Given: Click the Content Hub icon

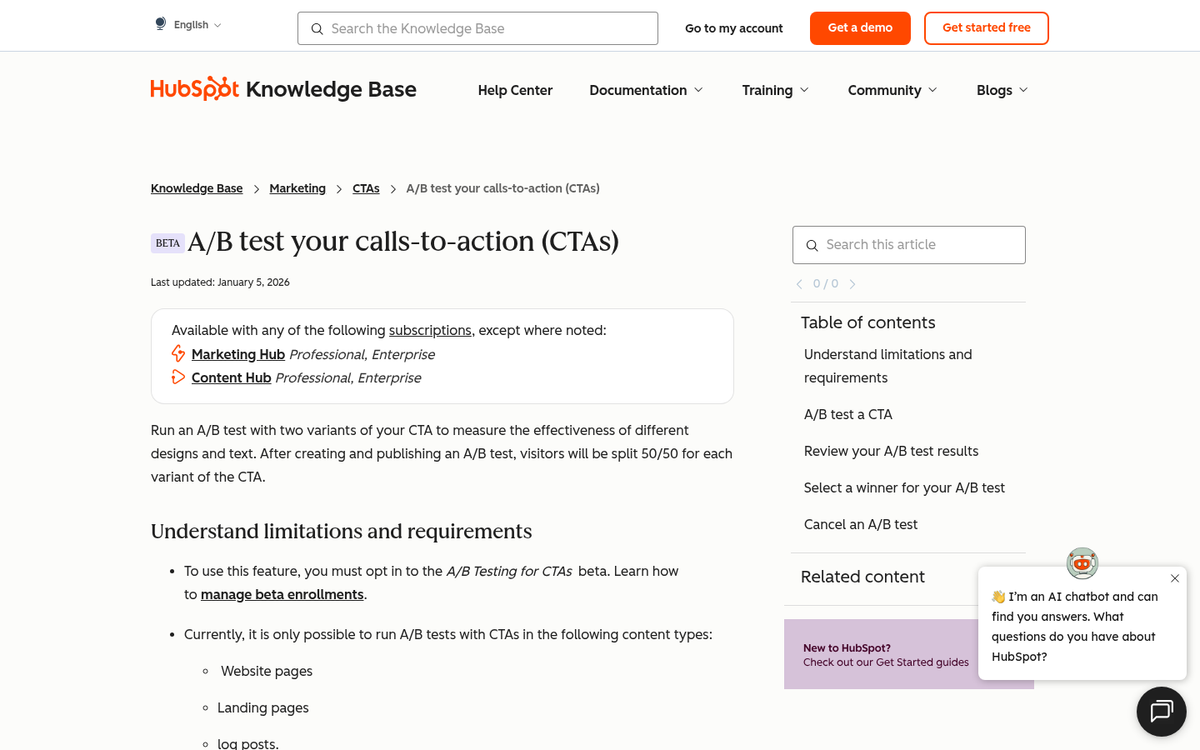Looking at the screenshot, I should coord(178,378).
